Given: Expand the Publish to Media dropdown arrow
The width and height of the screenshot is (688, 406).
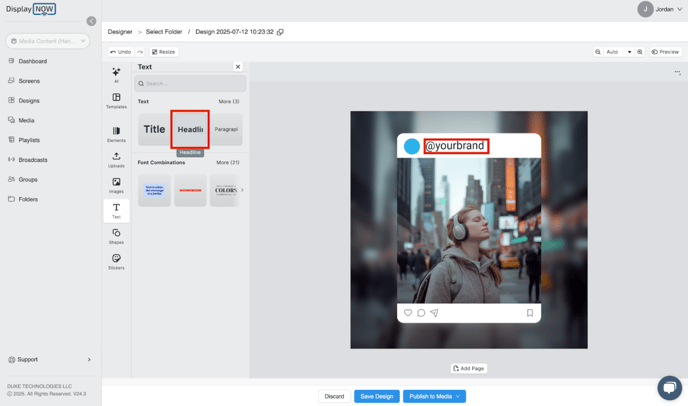Looking at the screenshot, I should [x=458, y=396].
